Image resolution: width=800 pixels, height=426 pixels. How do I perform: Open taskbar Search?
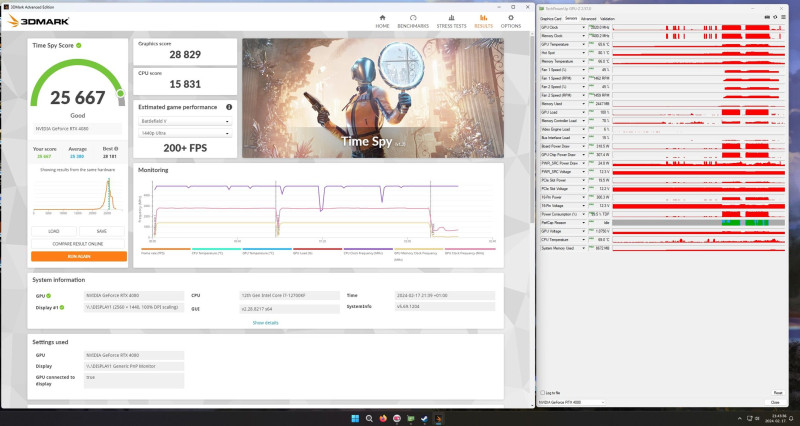tap(369, 419)
